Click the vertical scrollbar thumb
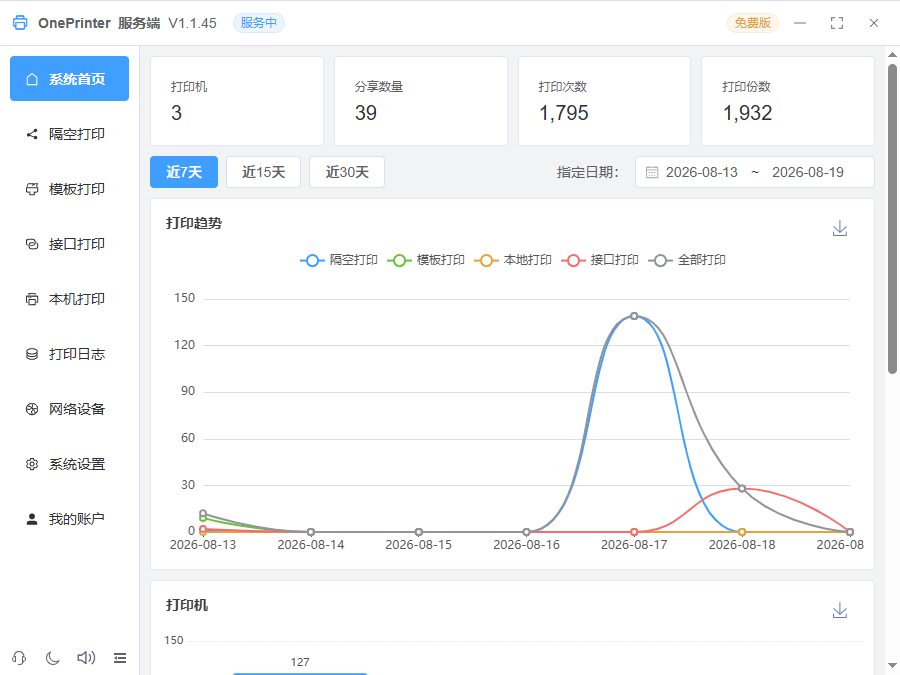 tap(892, 219)
